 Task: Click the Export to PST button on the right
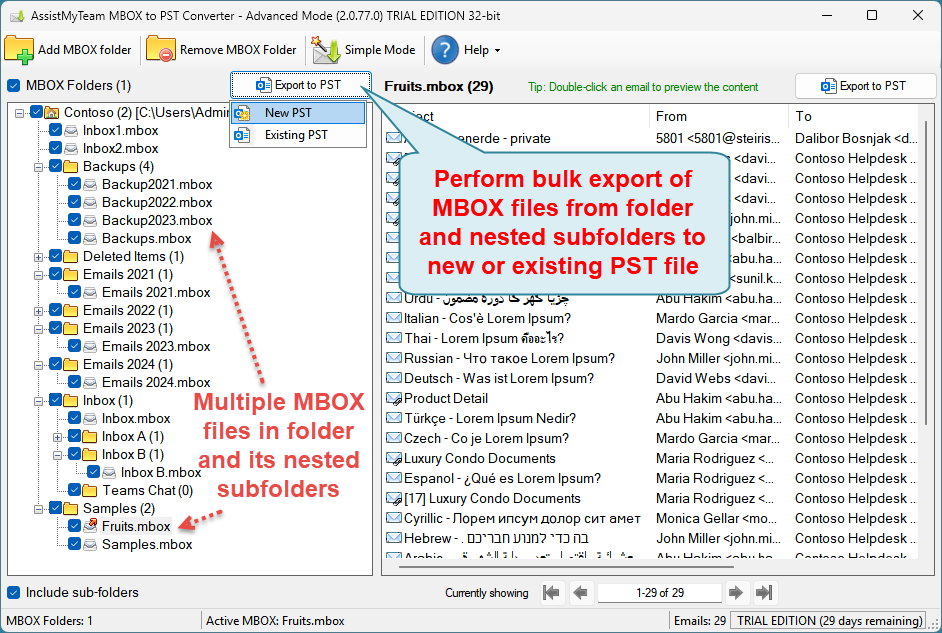pos(864,86)
